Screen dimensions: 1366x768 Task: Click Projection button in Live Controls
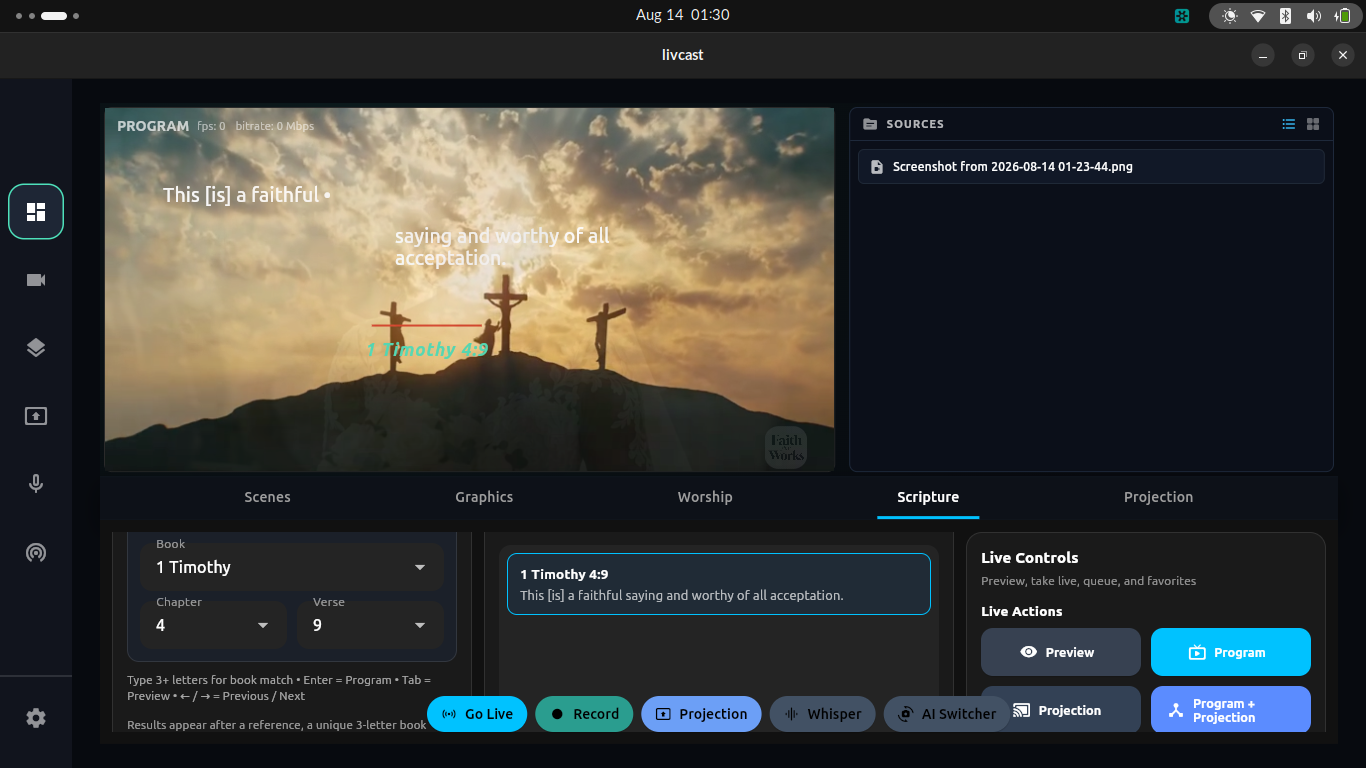[1061, 710]
